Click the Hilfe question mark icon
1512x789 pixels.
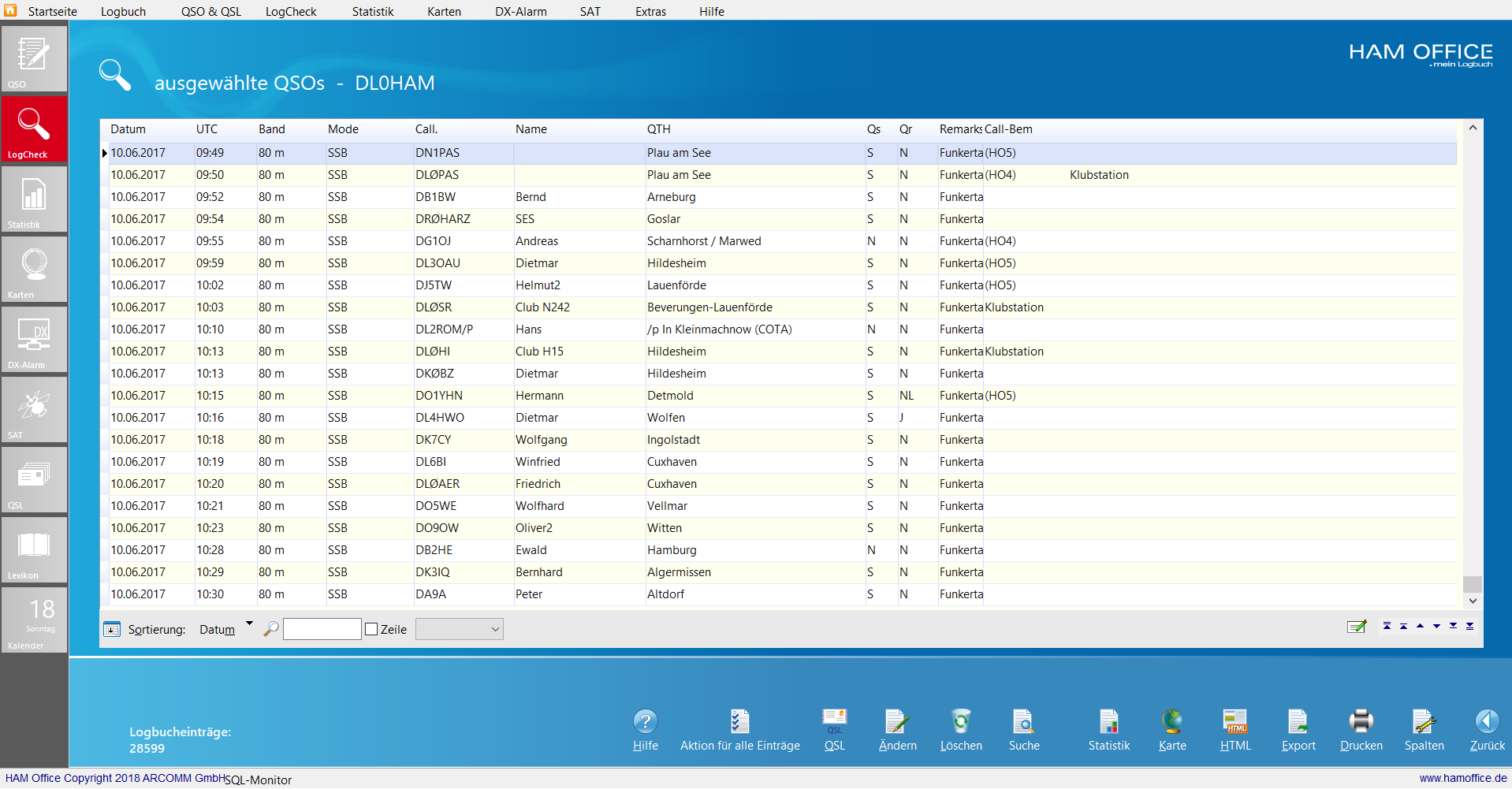645,721
